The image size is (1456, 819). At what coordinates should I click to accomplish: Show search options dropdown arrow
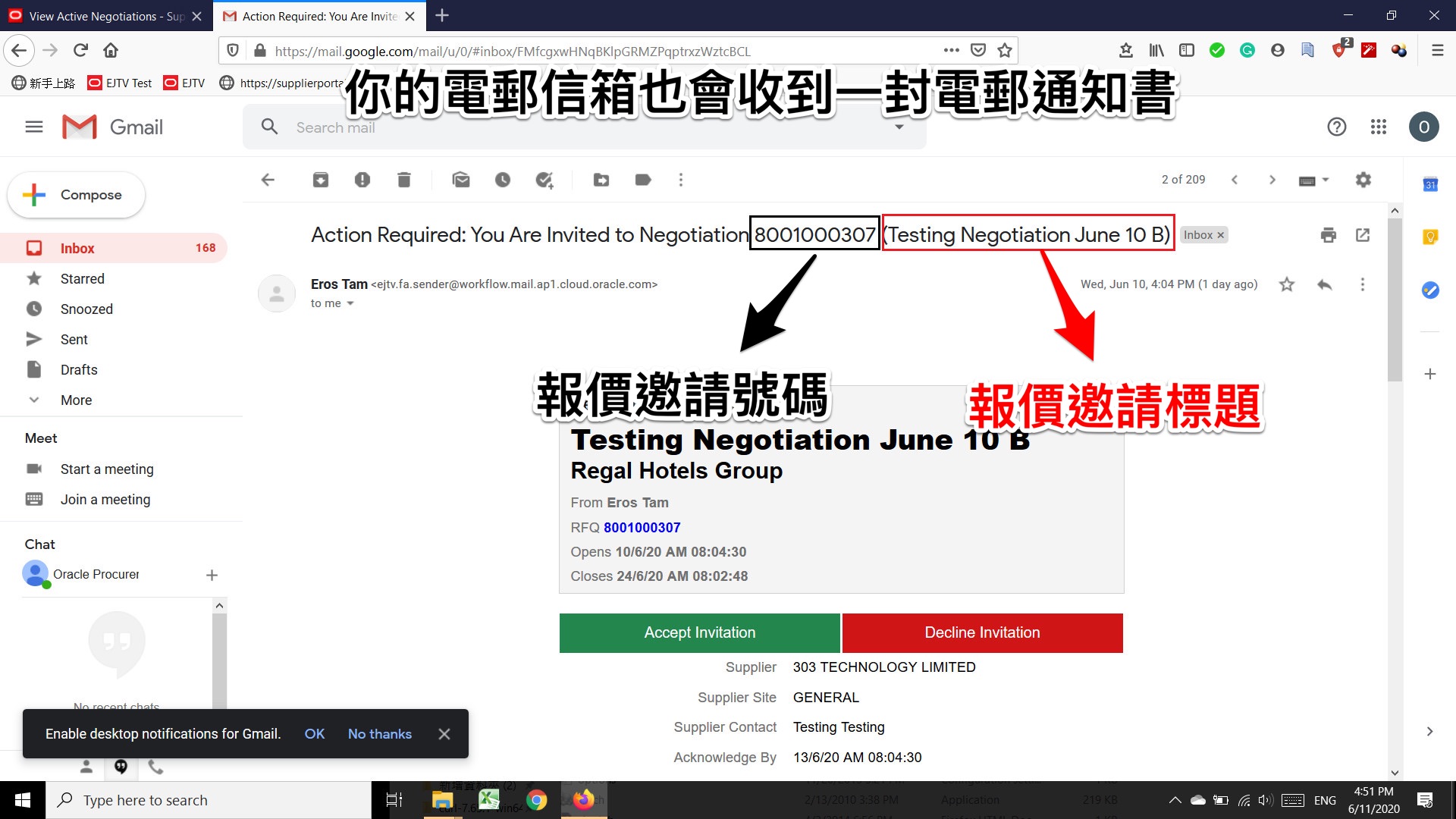pyautogui.click(x=899, y=127)
